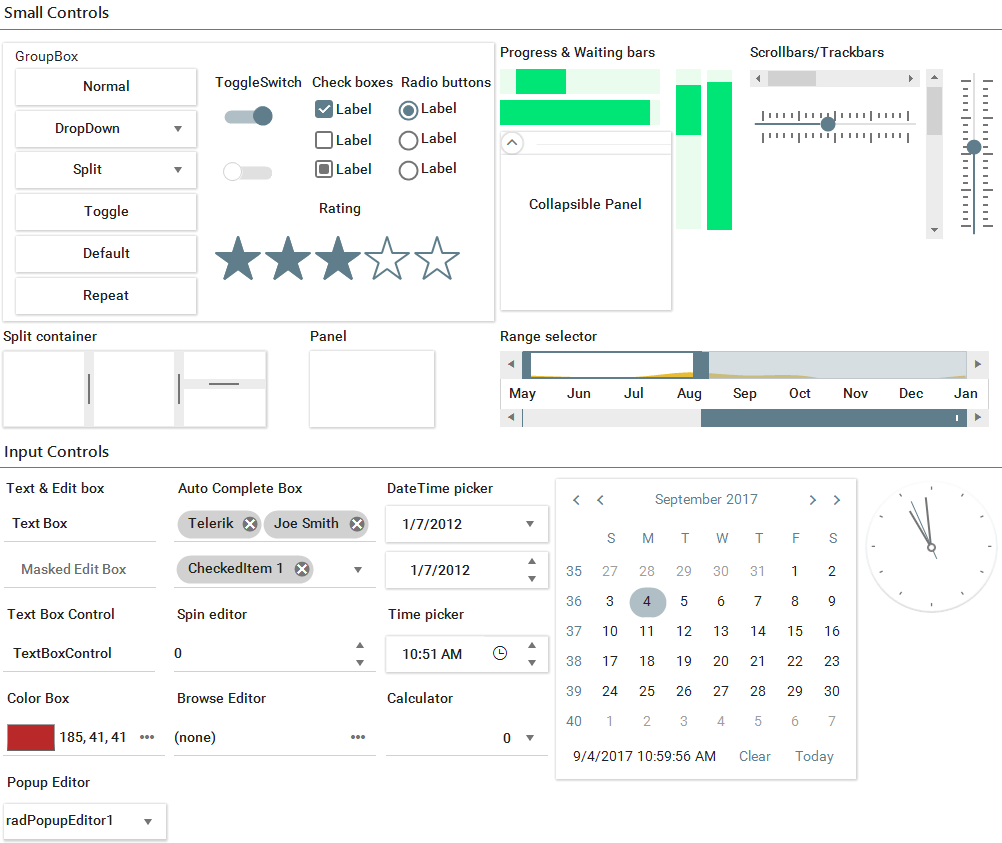
Task: Delete CheckedItem 1 using its X icon
Action: pos(302,568)
